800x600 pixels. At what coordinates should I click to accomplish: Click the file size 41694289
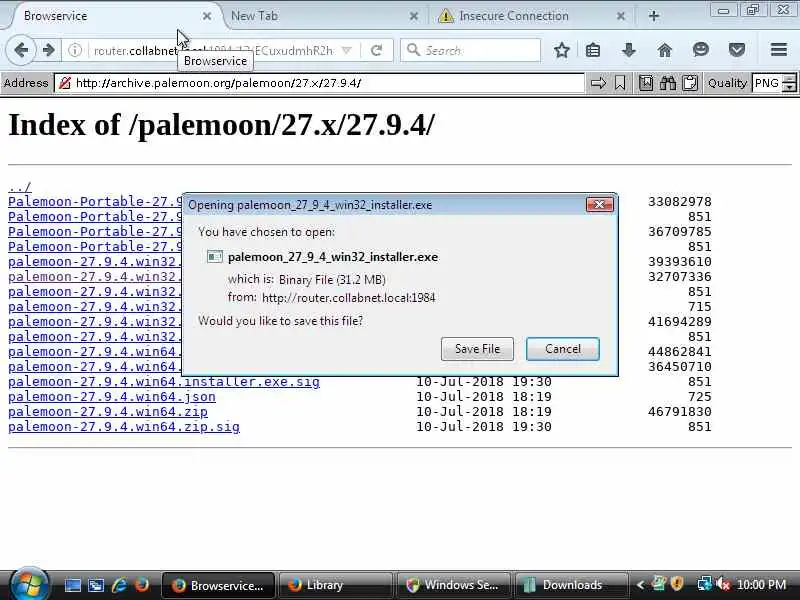click(x=680, y=321)
